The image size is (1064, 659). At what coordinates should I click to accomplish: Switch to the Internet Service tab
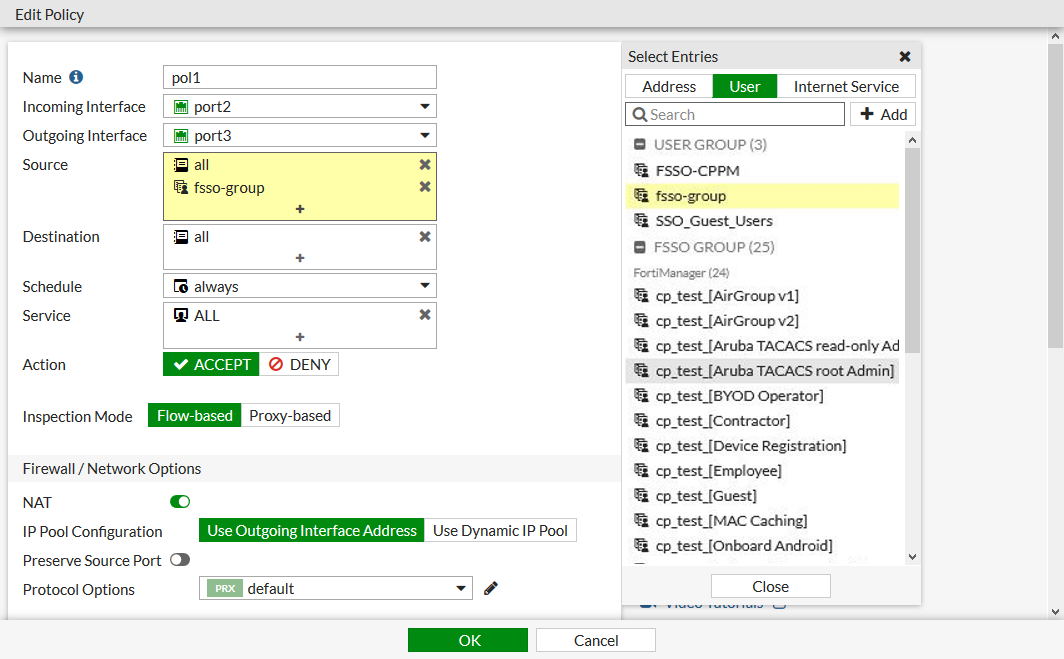pos(846,87)
